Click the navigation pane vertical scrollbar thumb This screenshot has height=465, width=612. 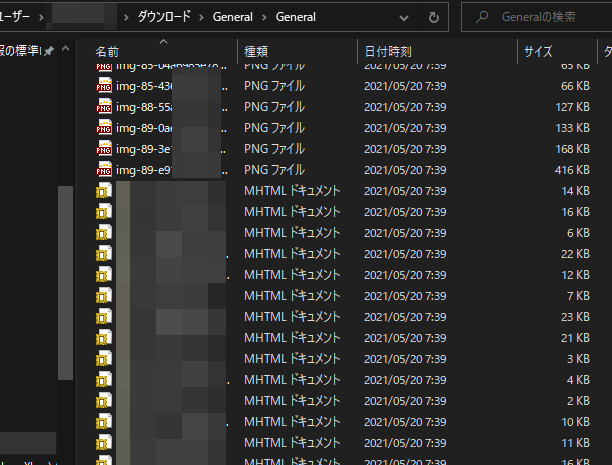65,283
